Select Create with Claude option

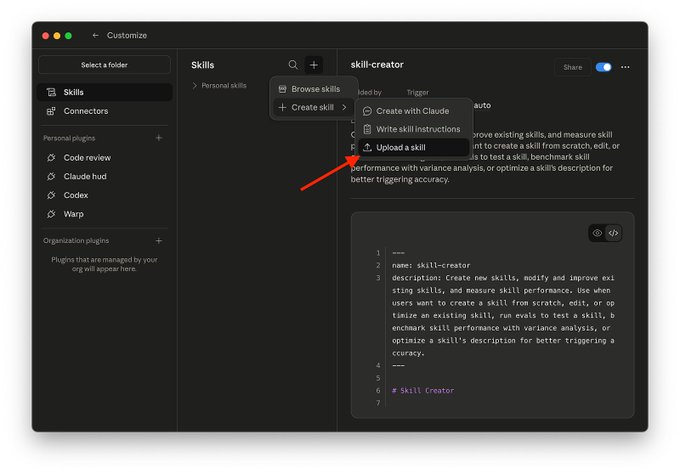pos(413,111)
